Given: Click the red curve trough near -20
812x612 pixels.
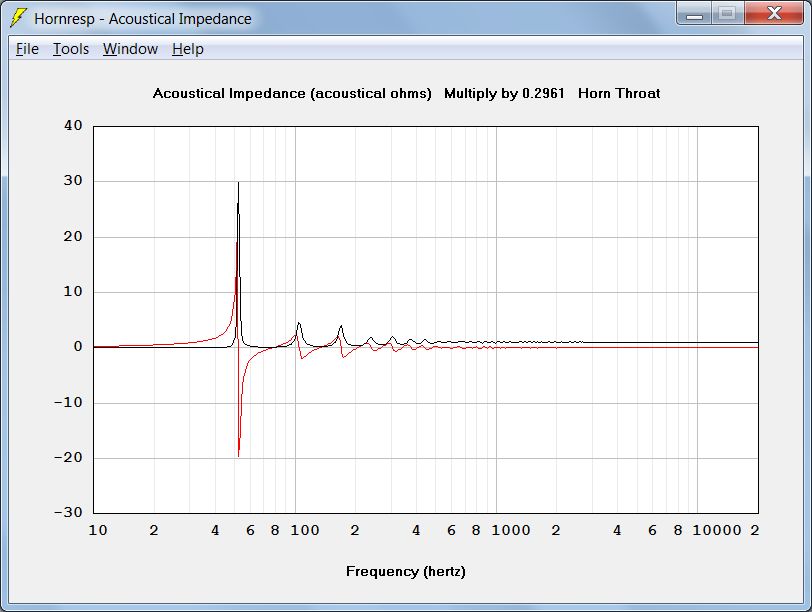Looking at the screenshot, I should pos(239,454).
